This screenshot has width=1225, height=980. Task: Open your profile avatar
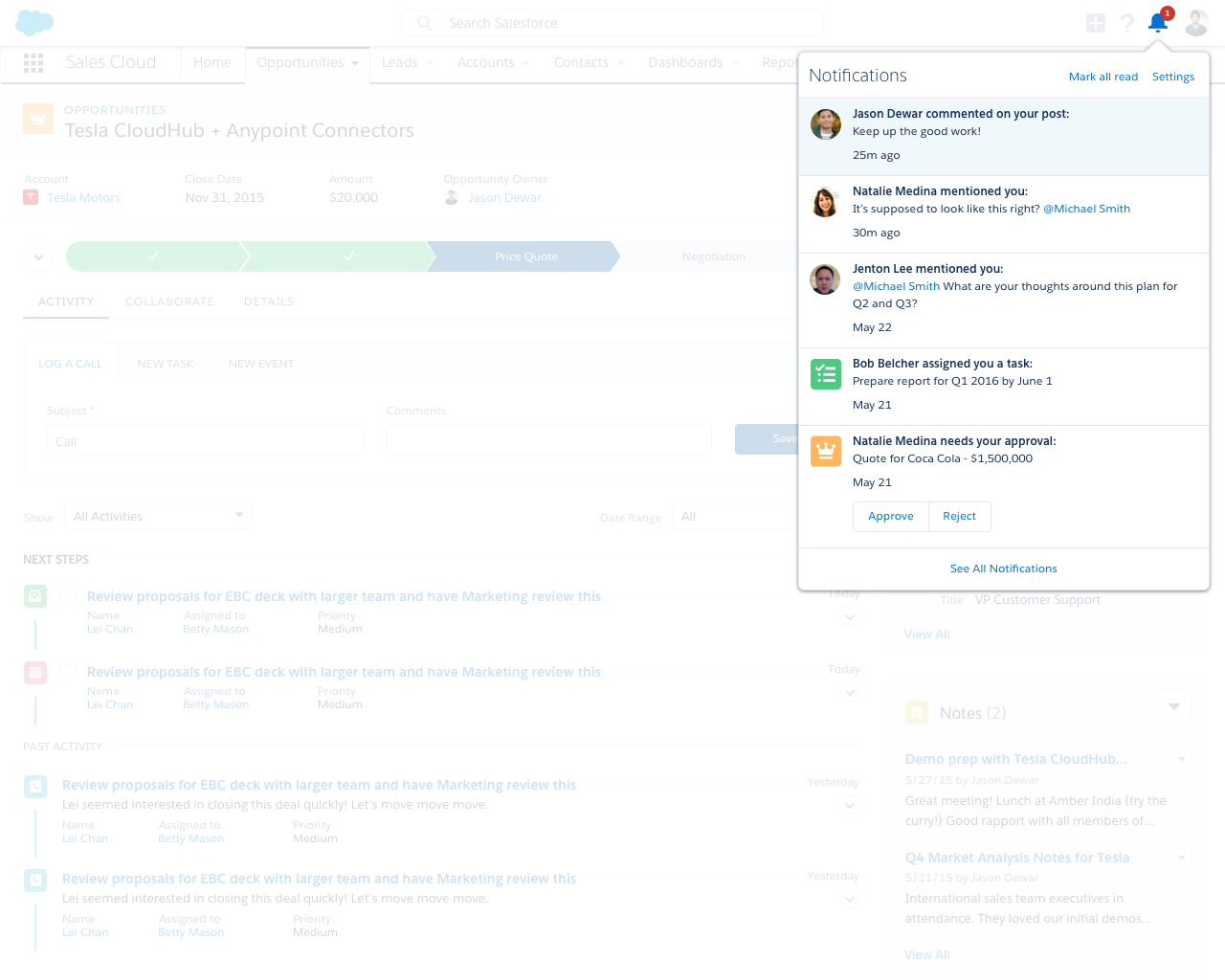pyautogui.click(x=1196, y=22)
